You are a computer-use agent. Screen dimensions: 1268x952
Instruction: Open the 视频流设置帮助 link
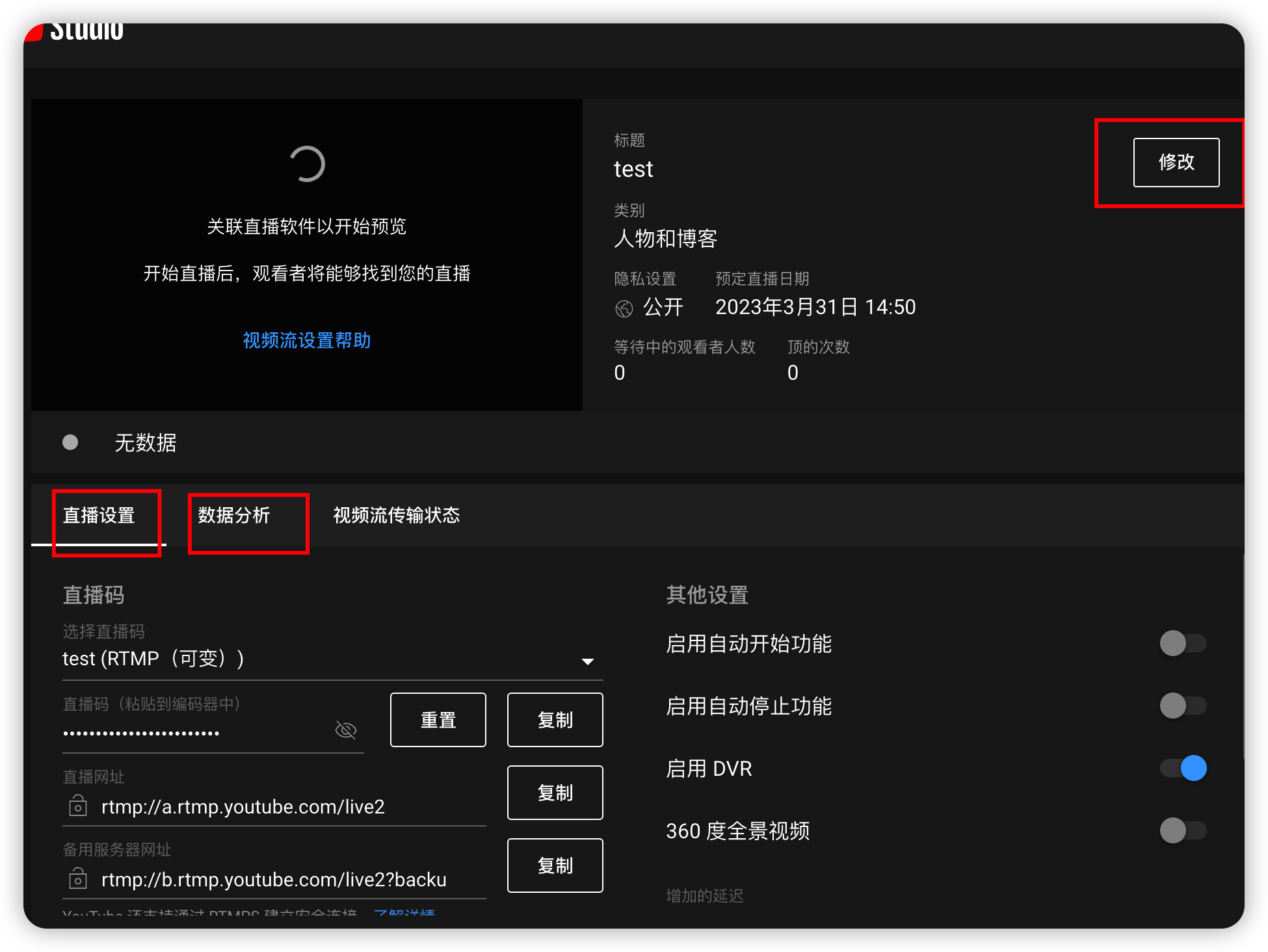[306, 340]
